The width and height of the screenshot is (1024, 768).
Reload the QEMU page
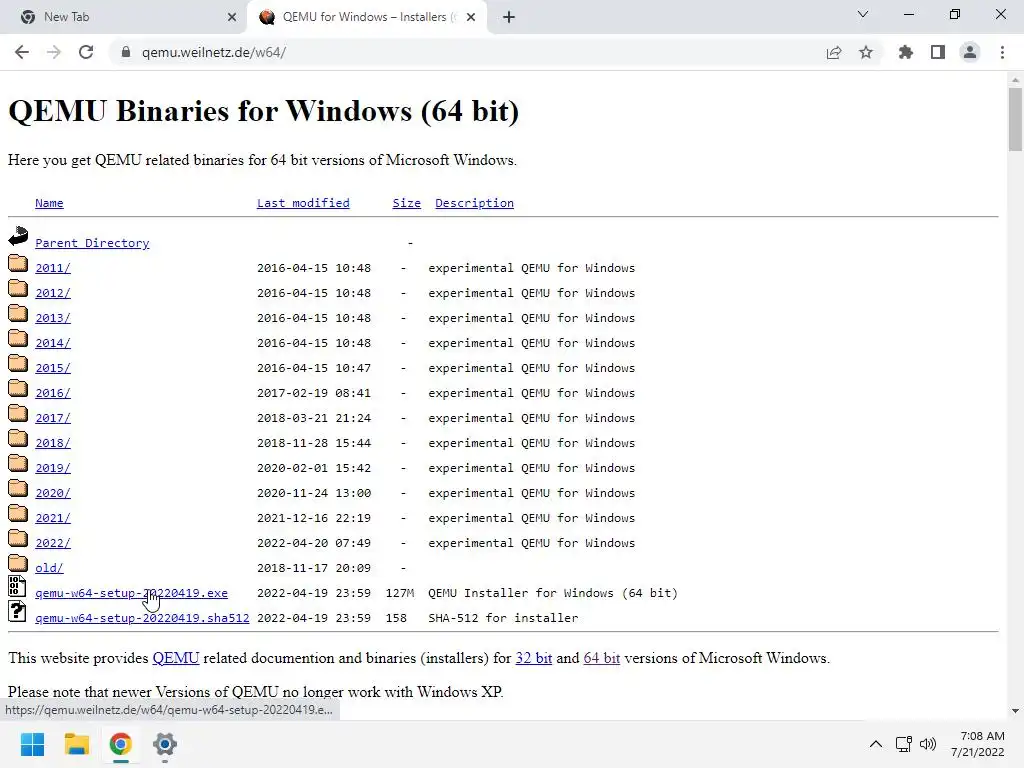[x=86, y=52]
